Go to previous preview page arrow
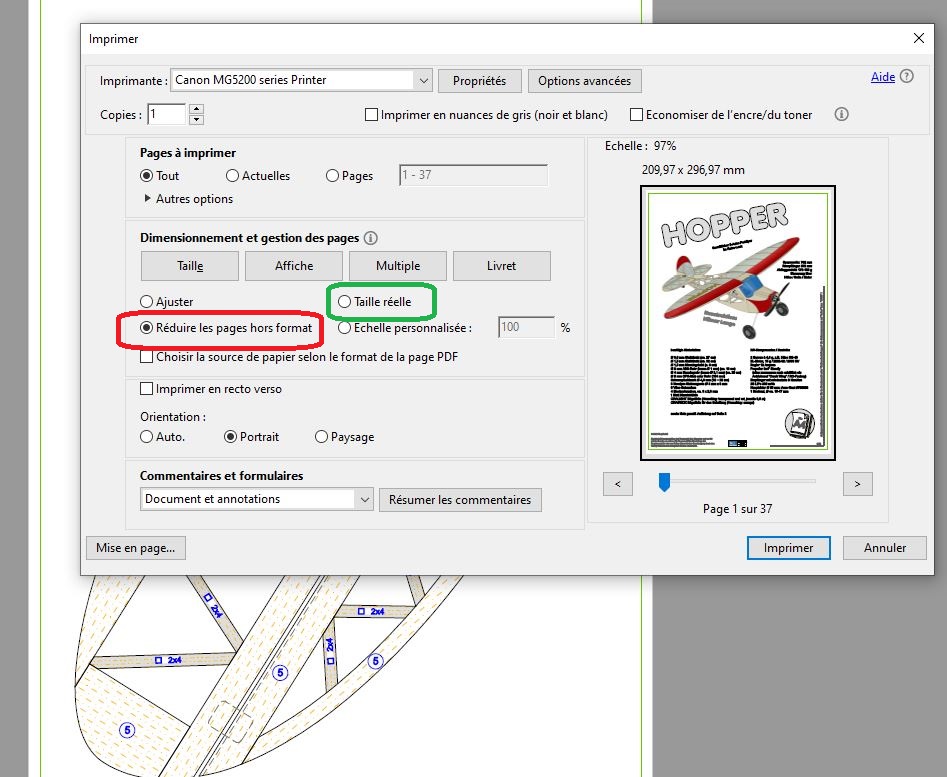947x777 pixels. (618, 484)
